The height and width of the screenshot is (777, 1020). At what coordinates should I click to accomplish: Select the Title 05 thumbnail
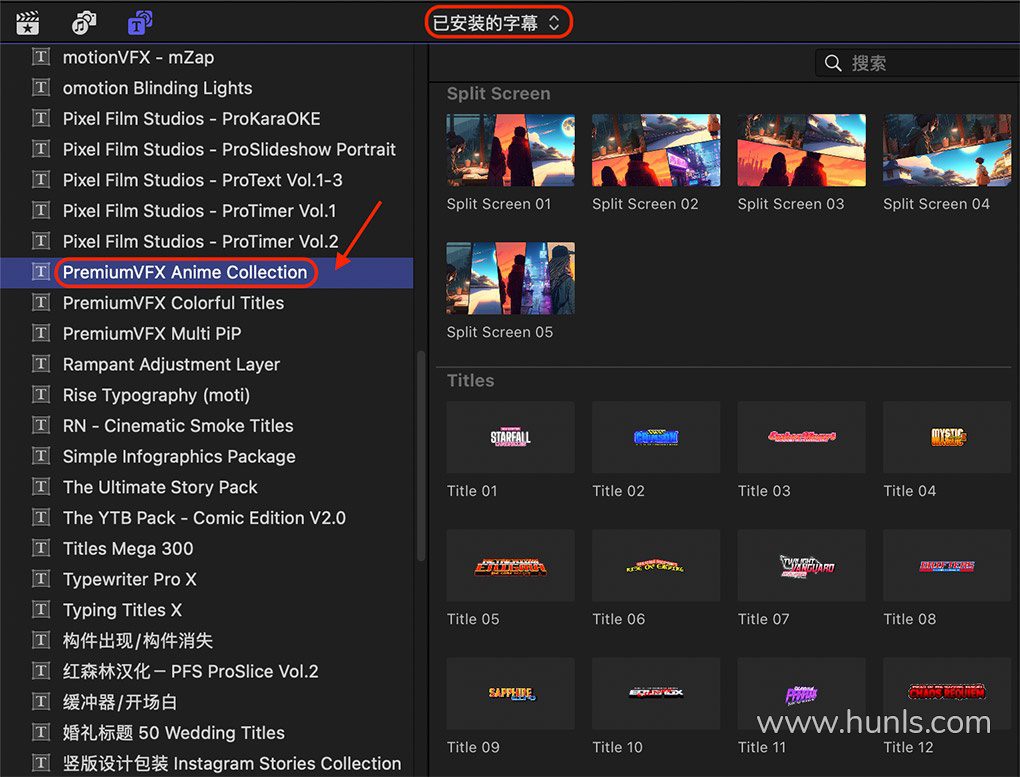(511, 566)
